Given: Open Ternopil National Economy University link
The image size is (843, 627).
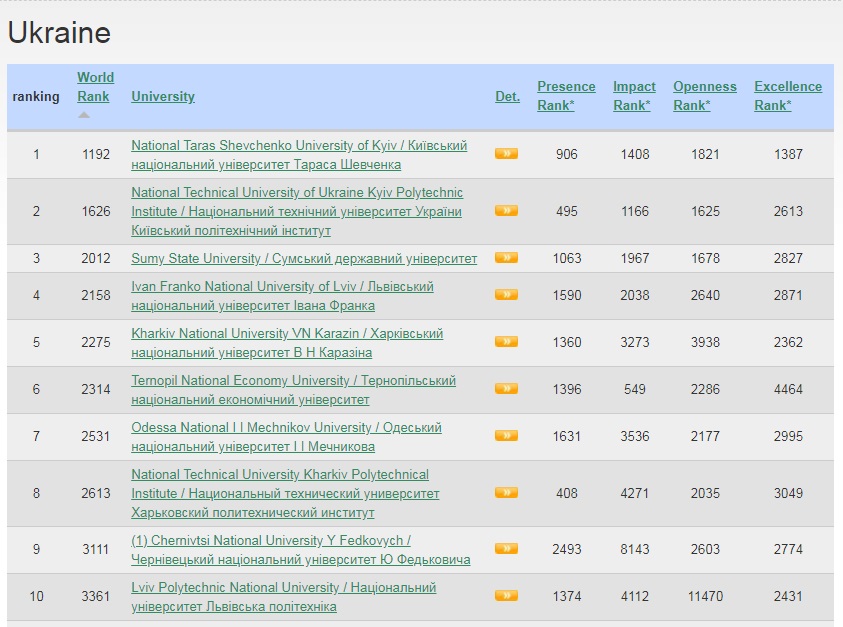Looking at the screenshot, I should [294, 390].
